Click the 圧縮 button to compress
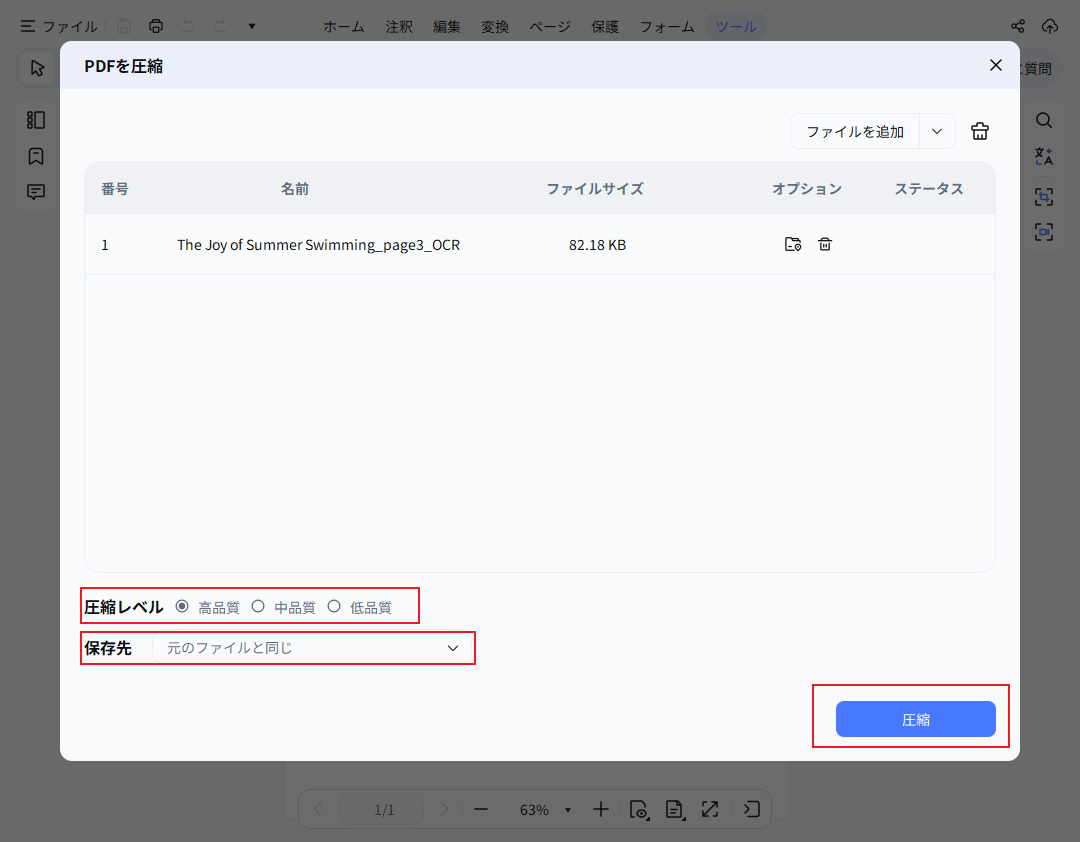The height and width of the screenshot is (842, 1080). pyautogui.click(x=915, y=718)
